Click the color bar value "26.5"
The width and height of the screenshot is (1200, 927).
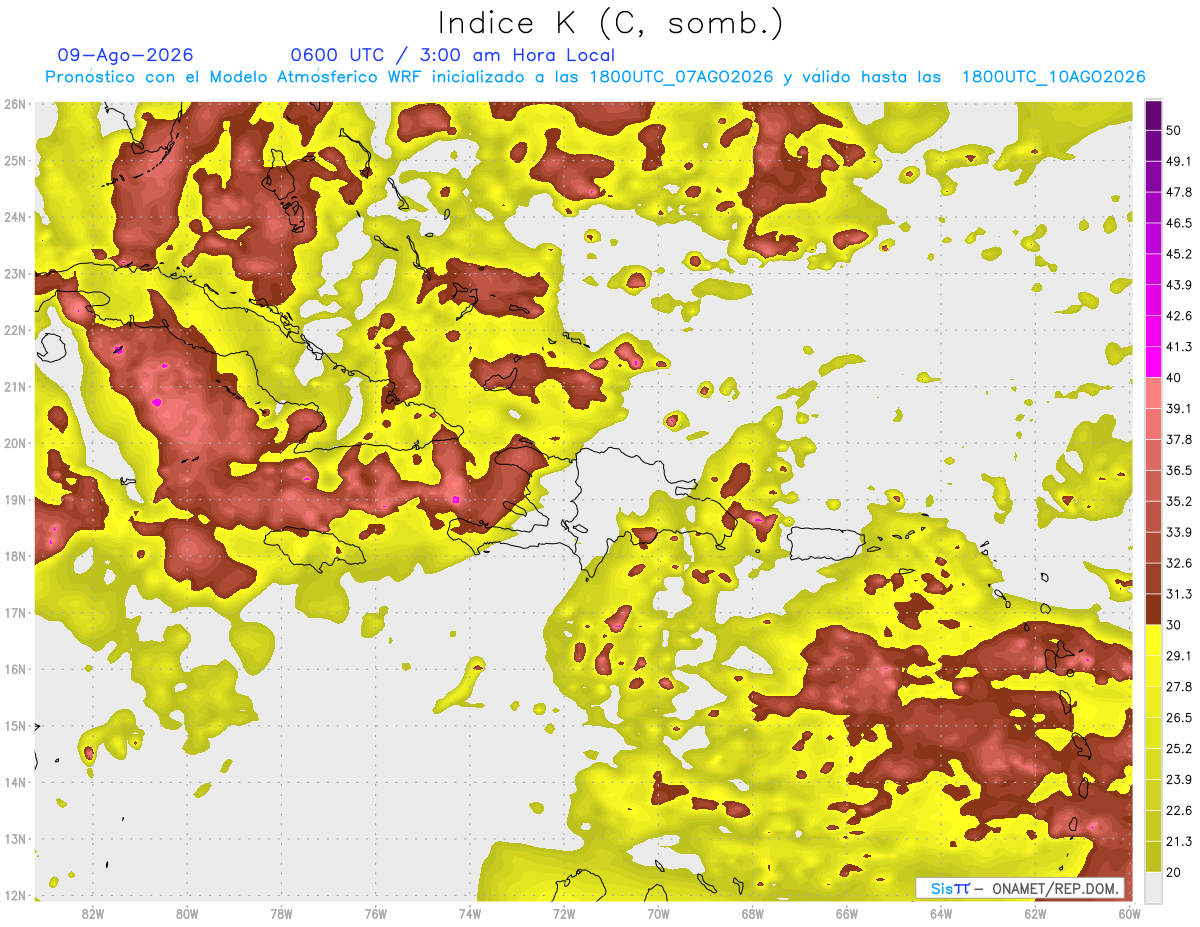pyautogui.click(x=1179, y=717)
